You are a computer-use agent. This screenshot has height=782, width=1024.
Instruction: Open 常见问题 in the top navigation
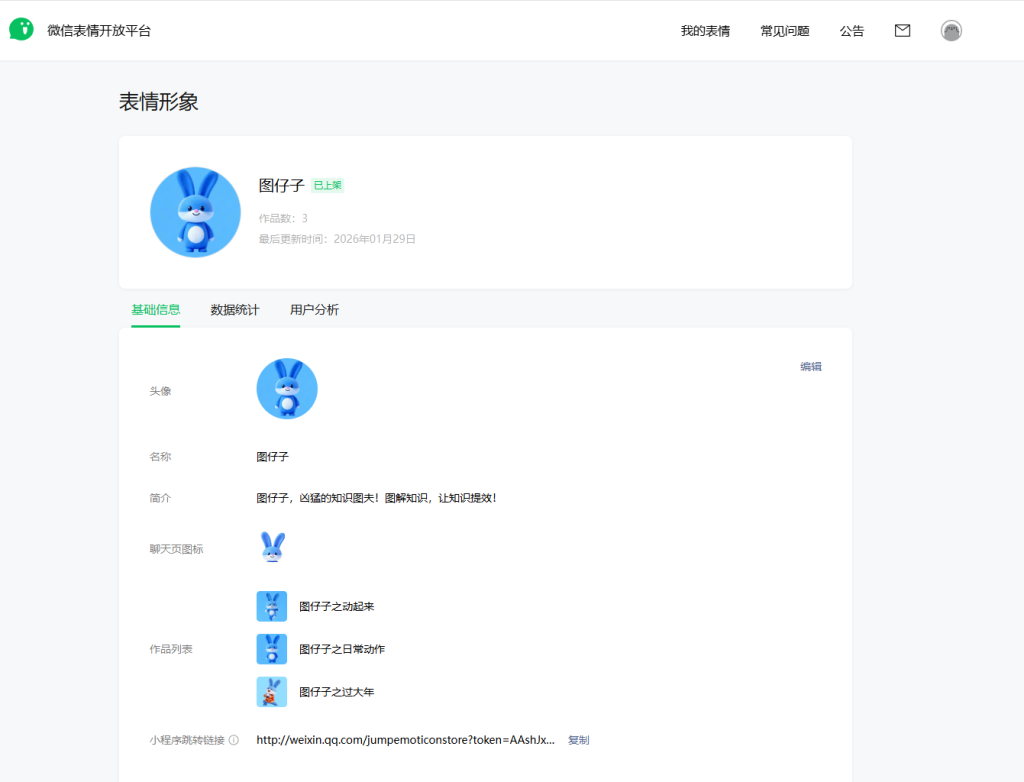click(x=784, y=31)
